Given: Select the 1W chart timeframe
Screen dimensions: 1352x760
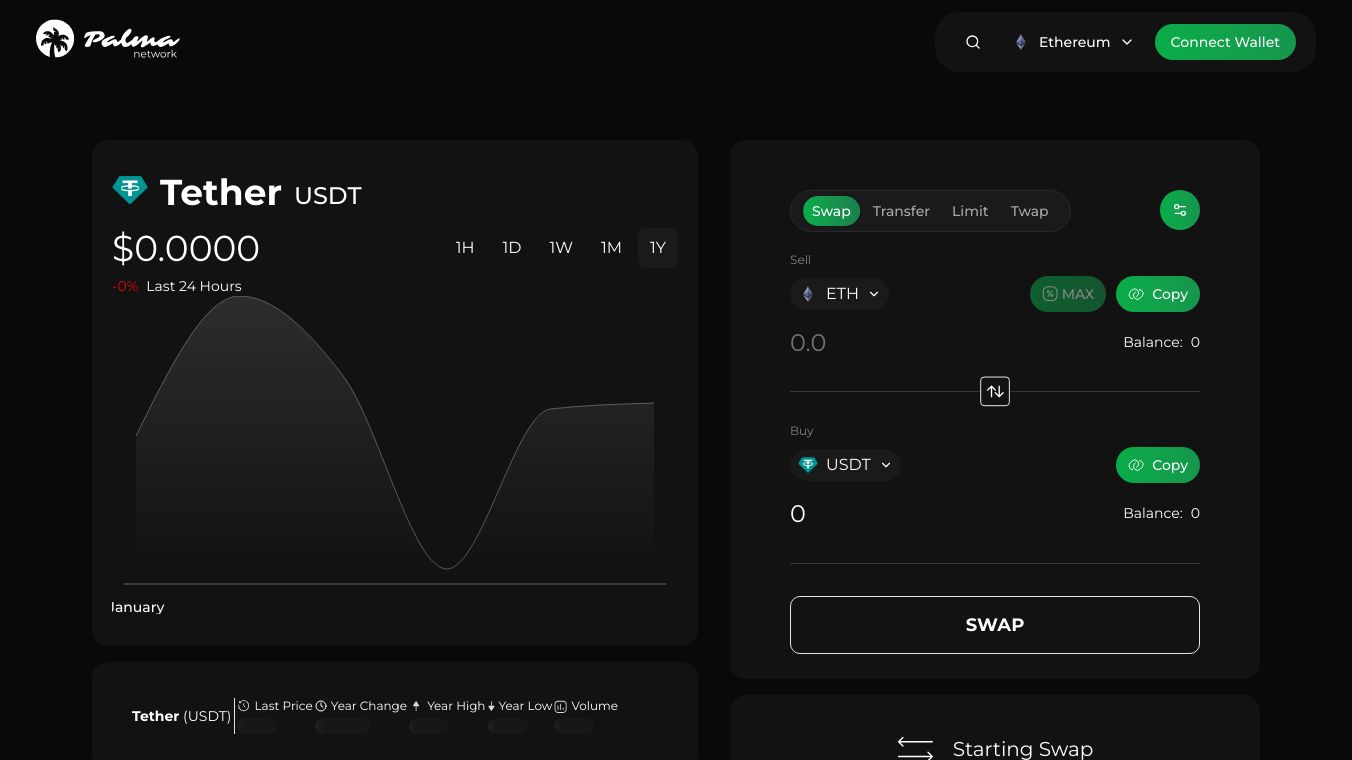Looking at the screenshot, I should click(561, 248).
